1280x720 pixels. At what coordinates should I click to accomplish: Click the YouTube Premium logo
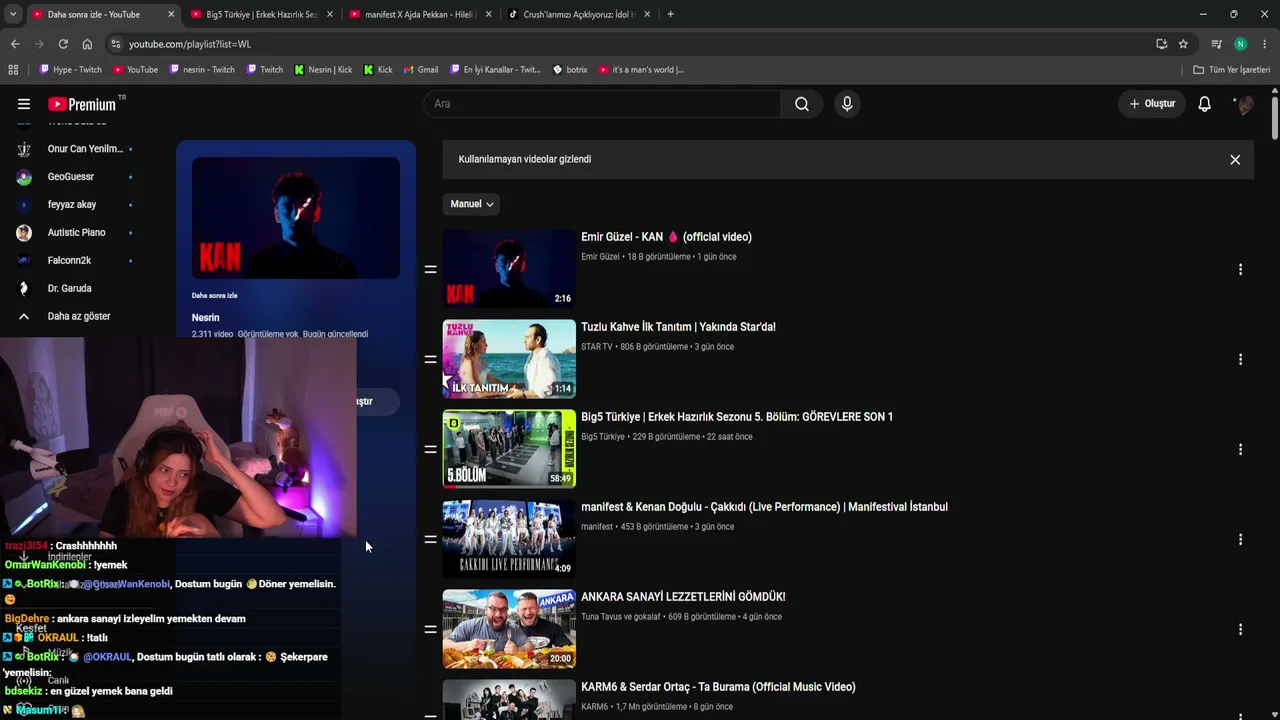[x=82, y=104]
